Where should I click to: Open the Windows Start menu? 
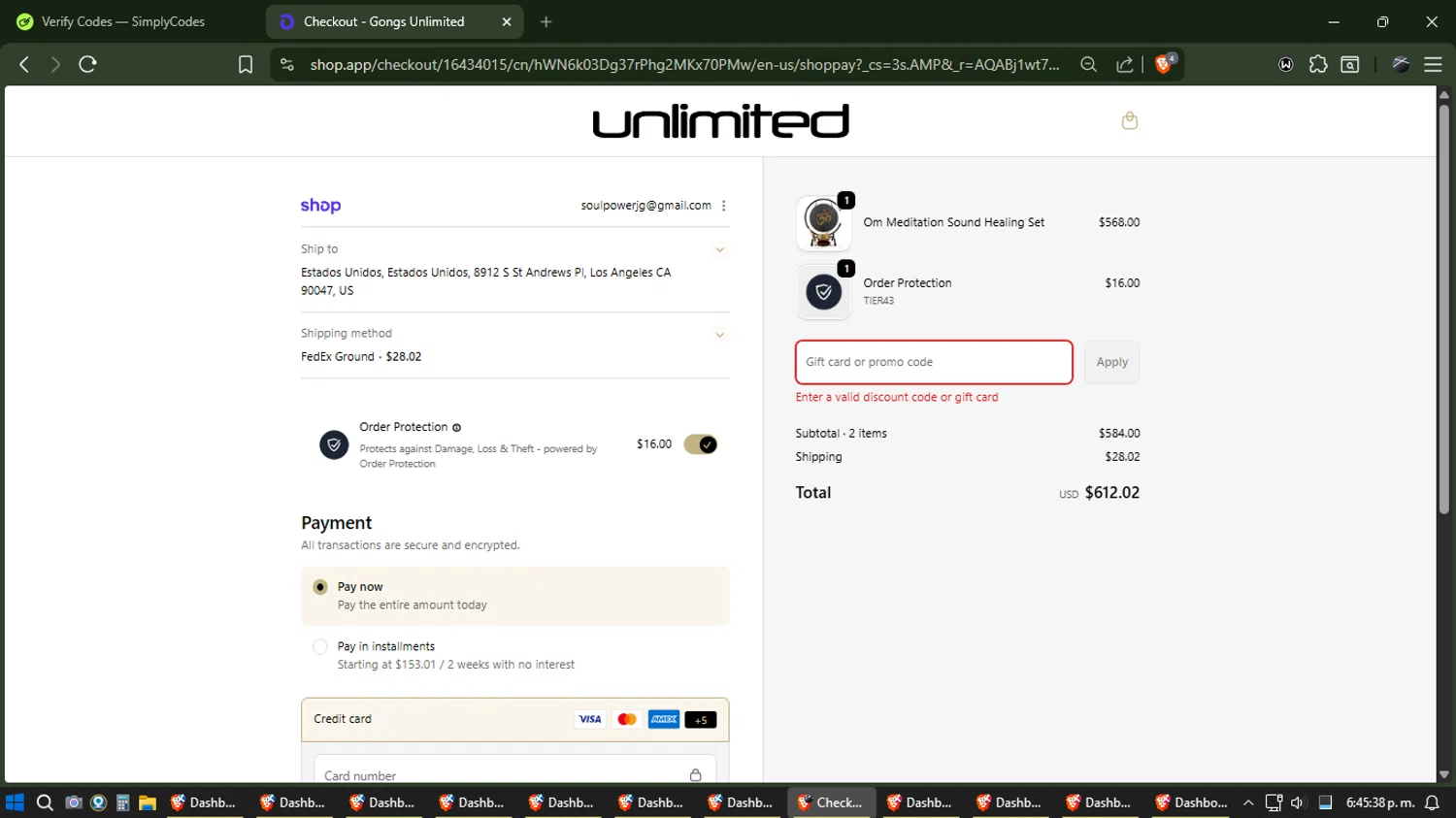point(15,802)
